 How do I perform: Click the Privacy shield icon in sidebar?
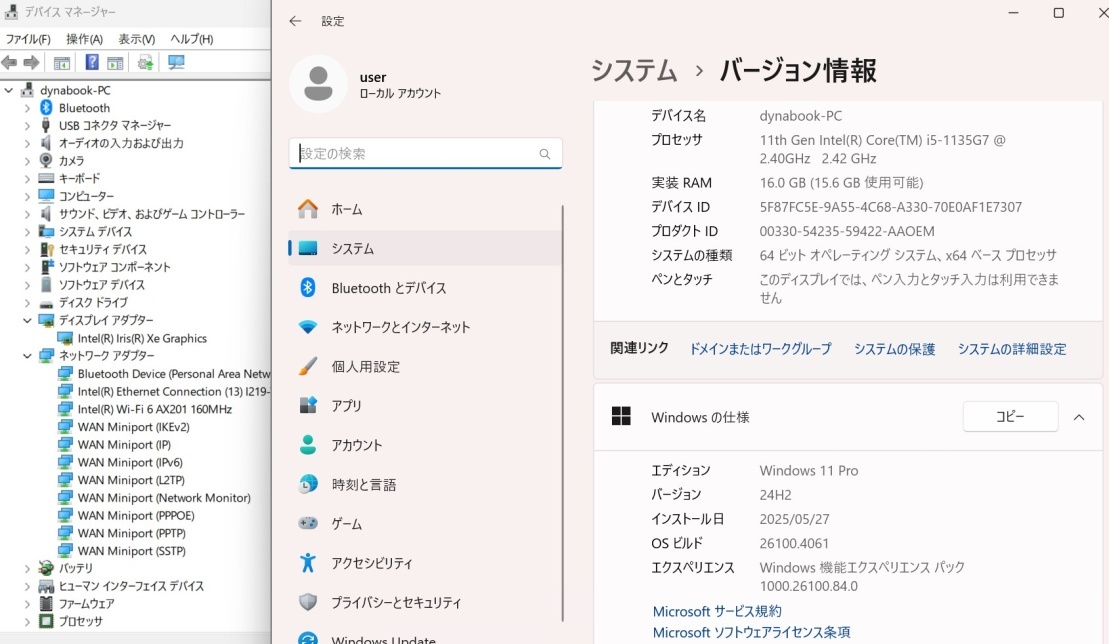[308, 602]
